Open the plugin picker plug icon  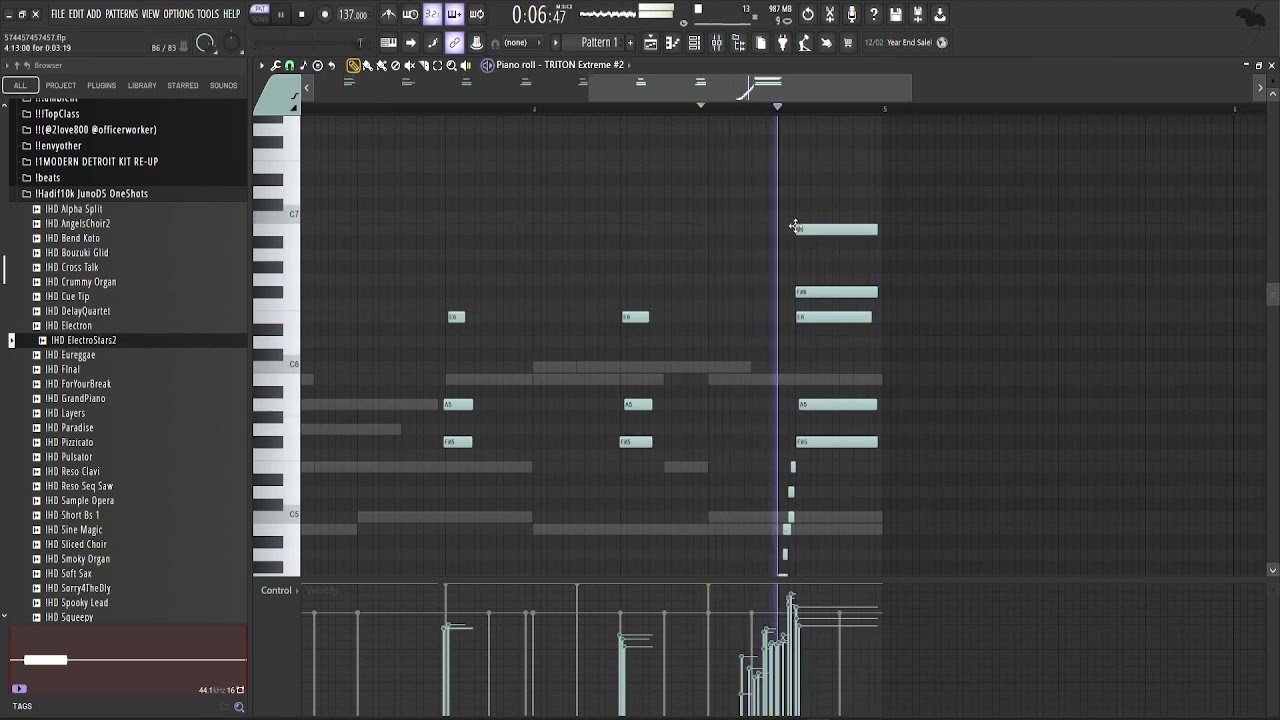(782, 42)
